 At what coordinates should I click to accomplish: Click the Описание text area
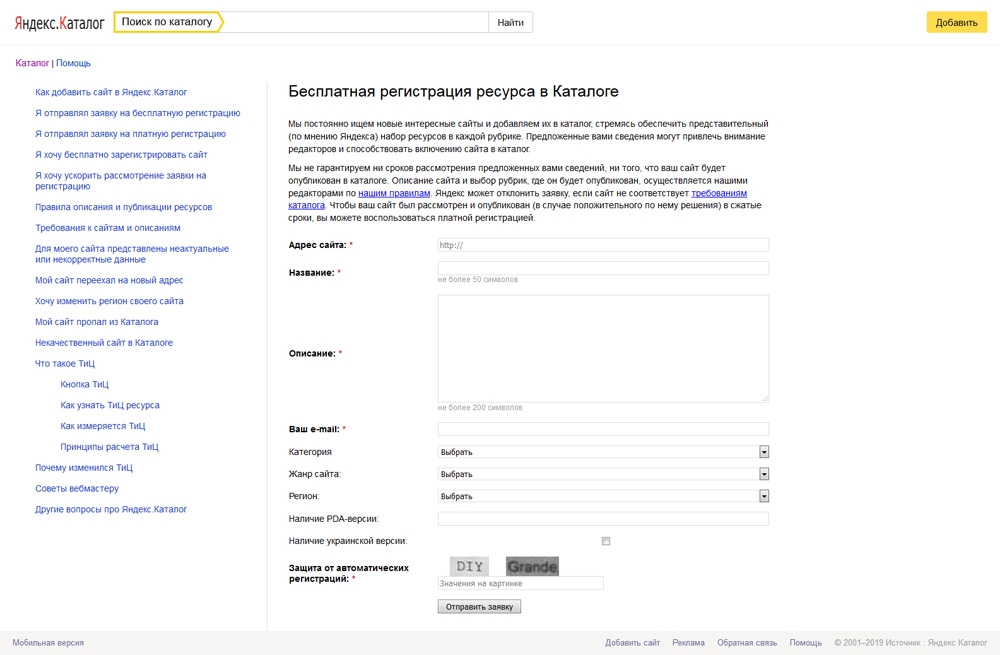click(x=603, y=348)
